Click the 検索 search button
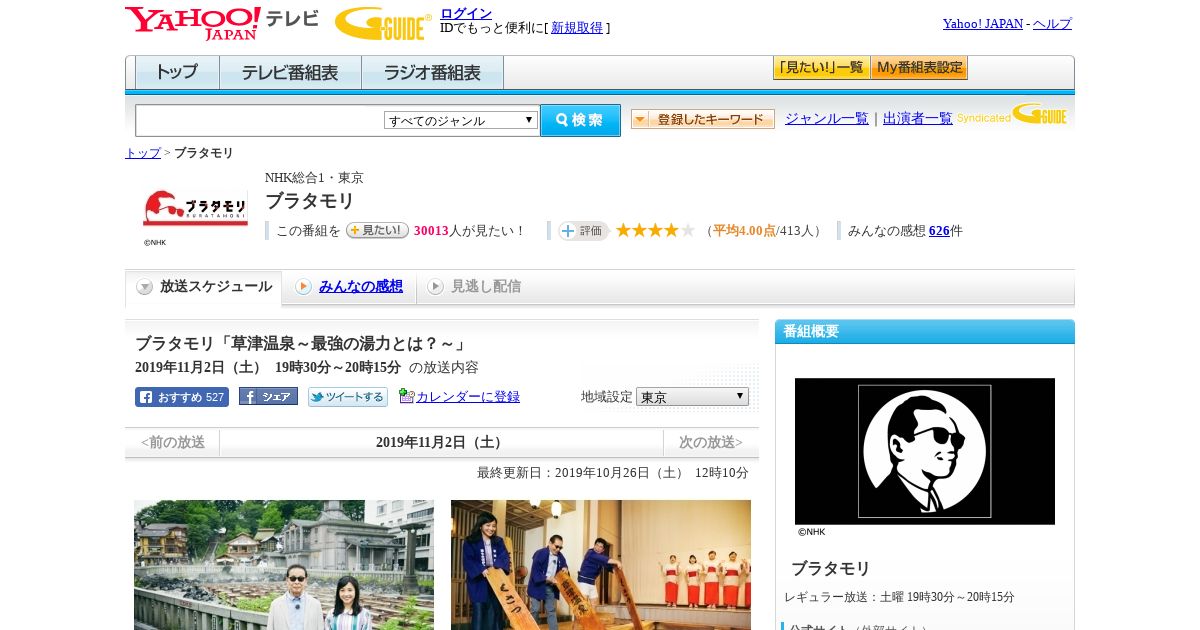Viewport: 1200px width, 630px height. pos(580,120)
